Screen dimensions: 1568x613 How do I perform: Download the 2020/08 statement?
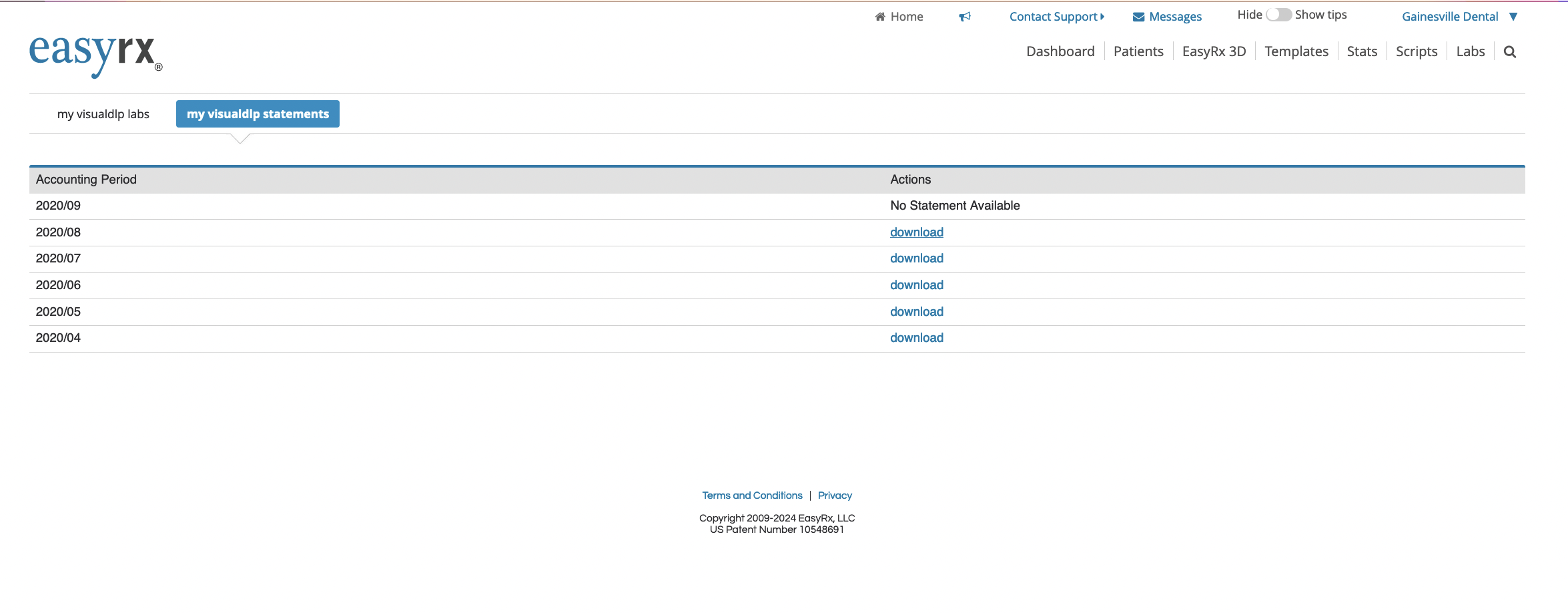[916, 232]
